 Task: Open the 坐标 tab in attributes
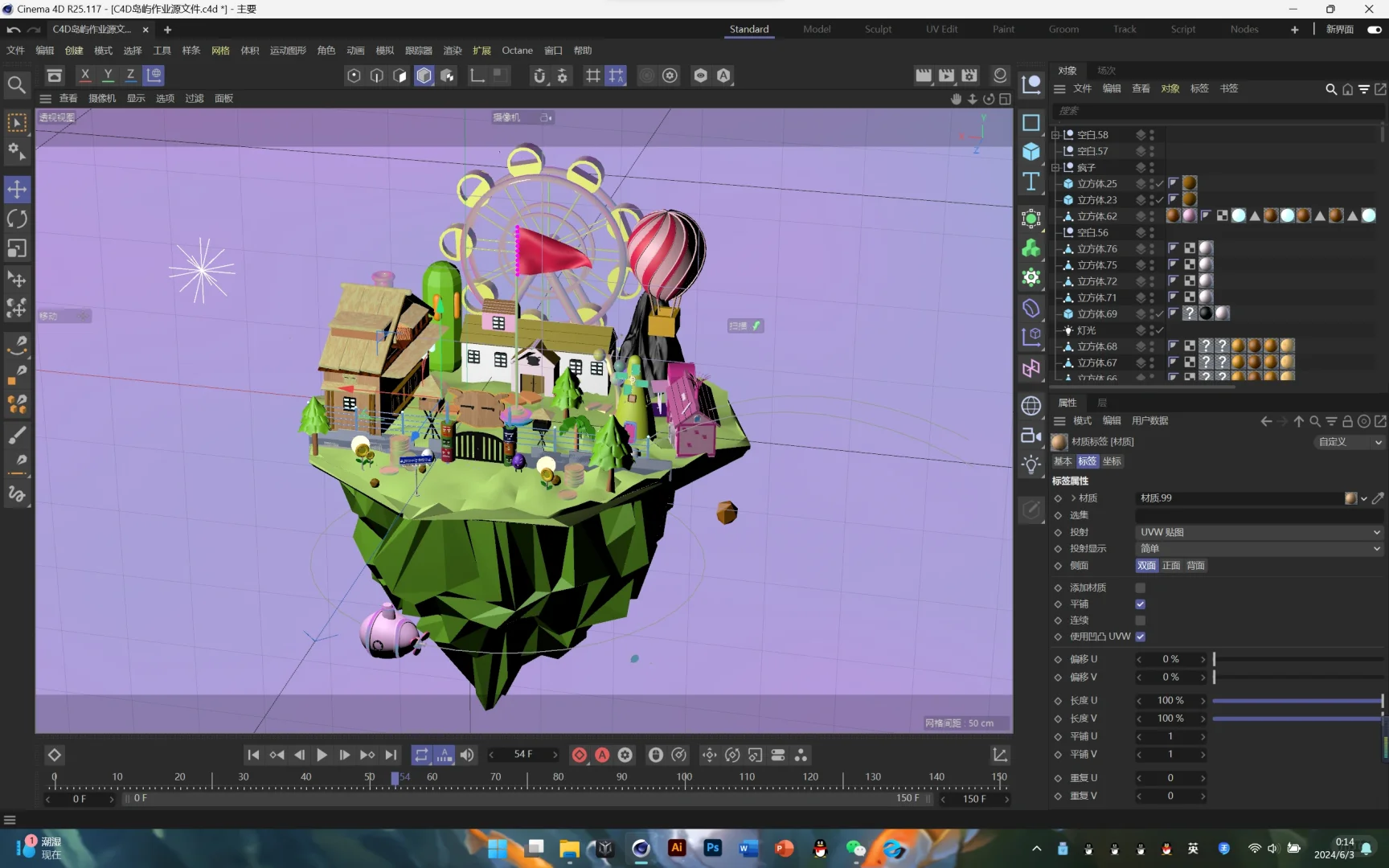tap(1112, 461)
